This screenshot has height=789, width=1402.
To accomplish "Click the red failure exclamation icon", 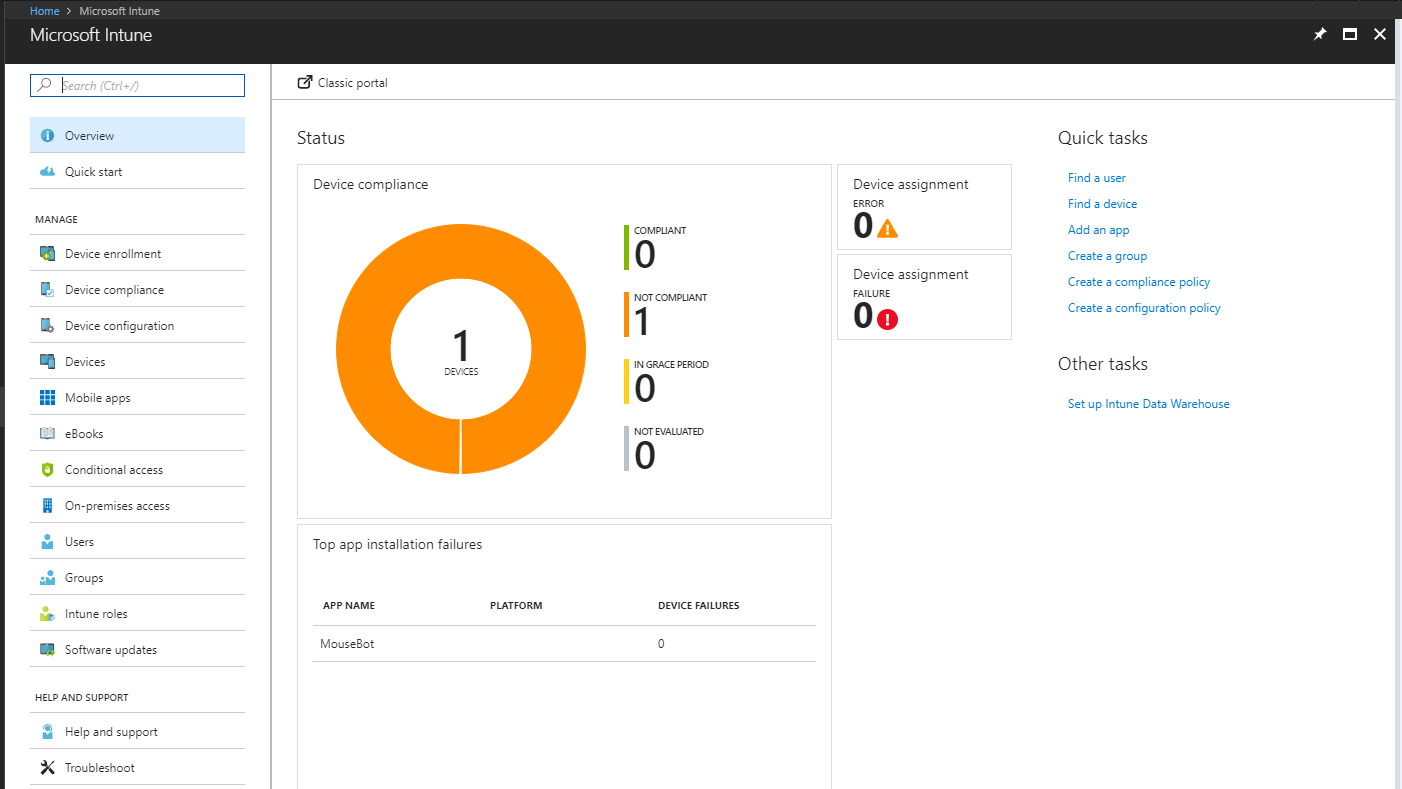I will click(887, 319).
